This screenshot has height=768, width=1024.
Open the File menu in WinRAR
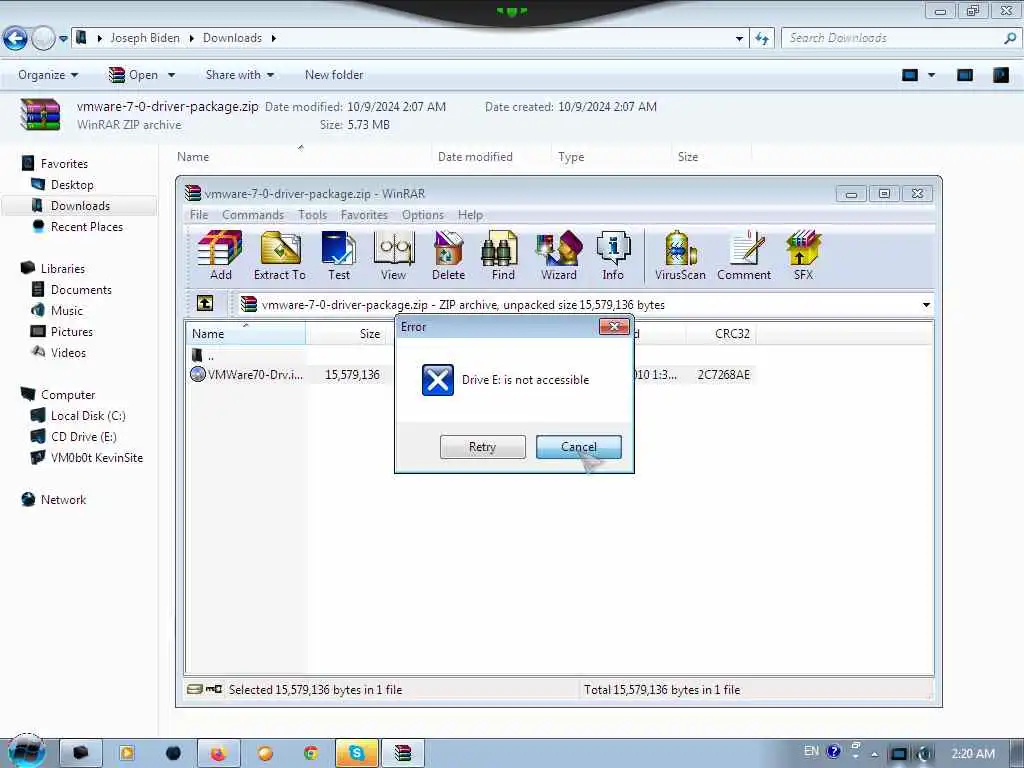coord(199,215)
